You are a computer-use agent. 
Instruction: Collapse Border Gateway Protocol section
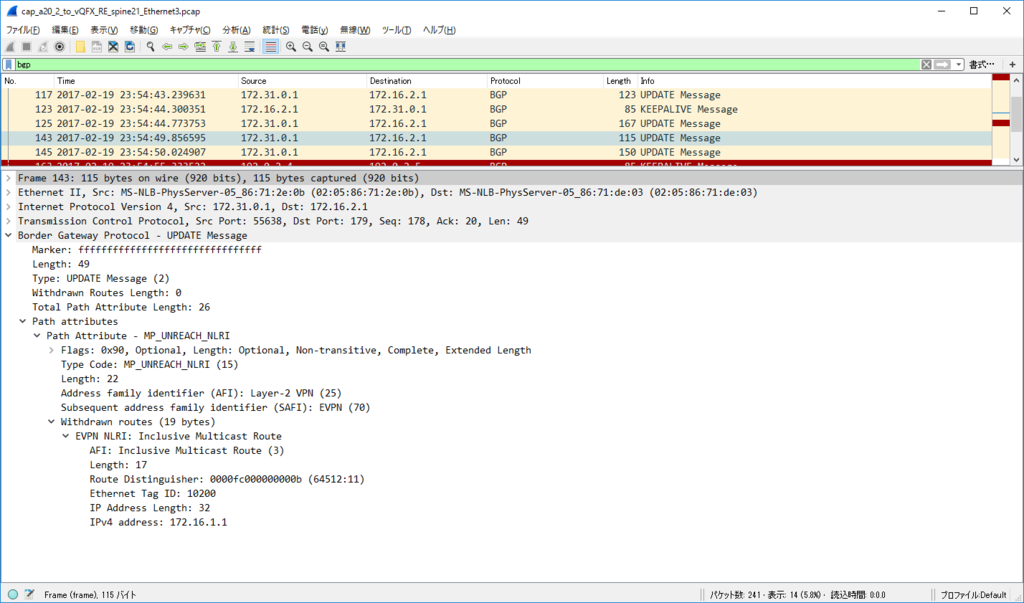pyautogui.click(x=8, y=235)
